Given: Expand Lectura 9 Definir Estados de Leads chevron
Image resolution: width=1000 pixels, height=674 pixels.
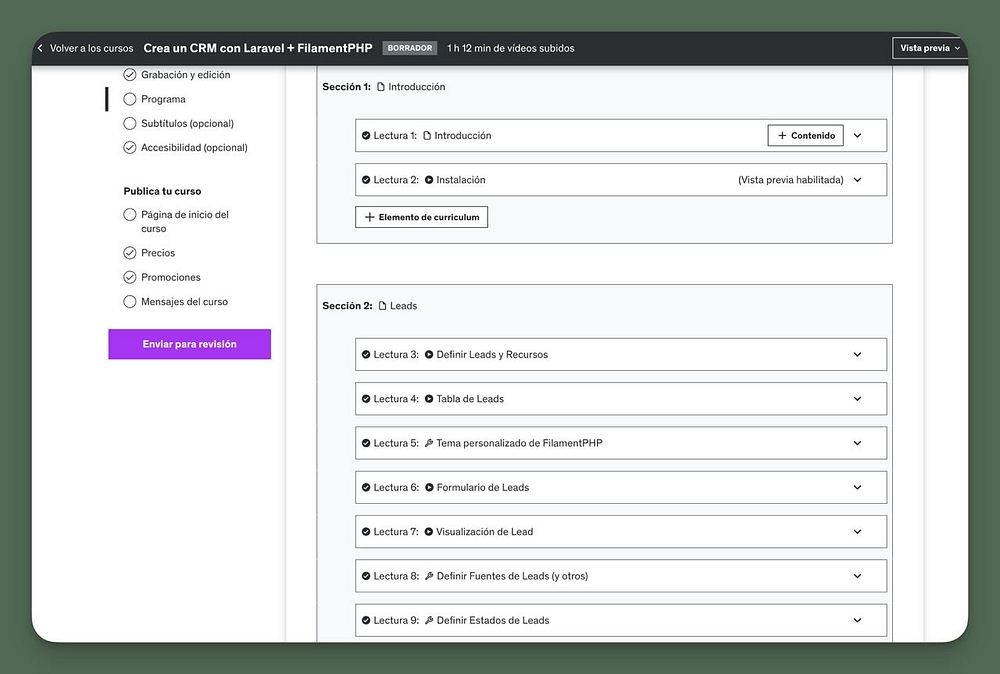Looking at the screenshot, I should pos(858,620).
